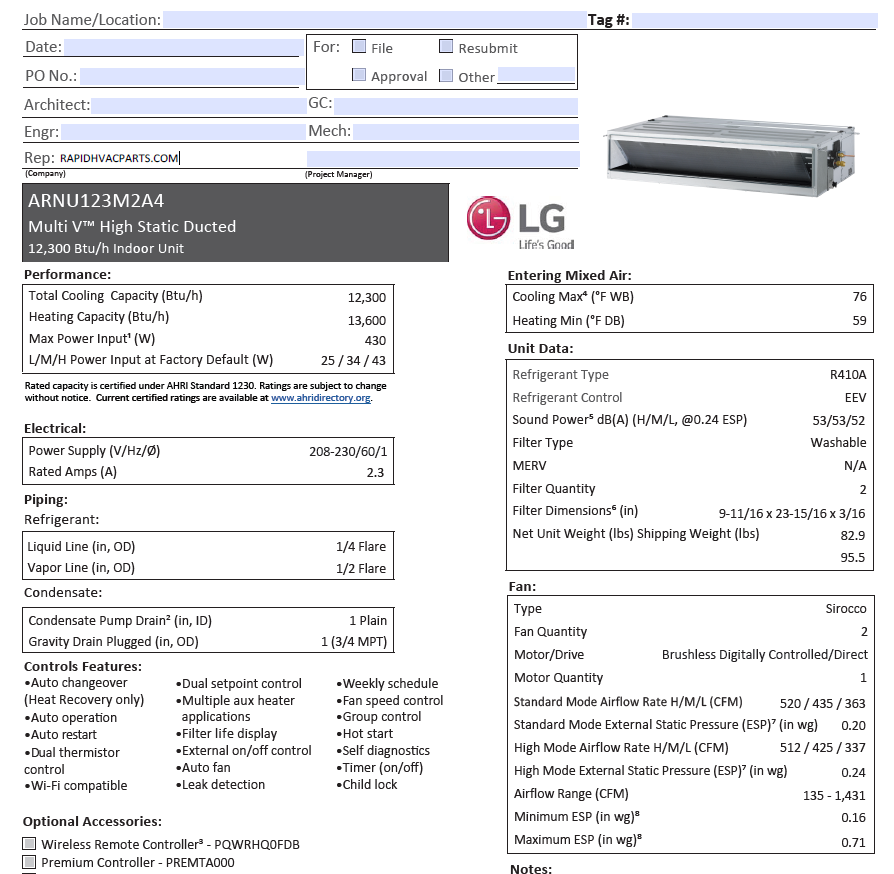894x874 pixels.
Task: Click the Child lock feature text
Action: [367, 784]
